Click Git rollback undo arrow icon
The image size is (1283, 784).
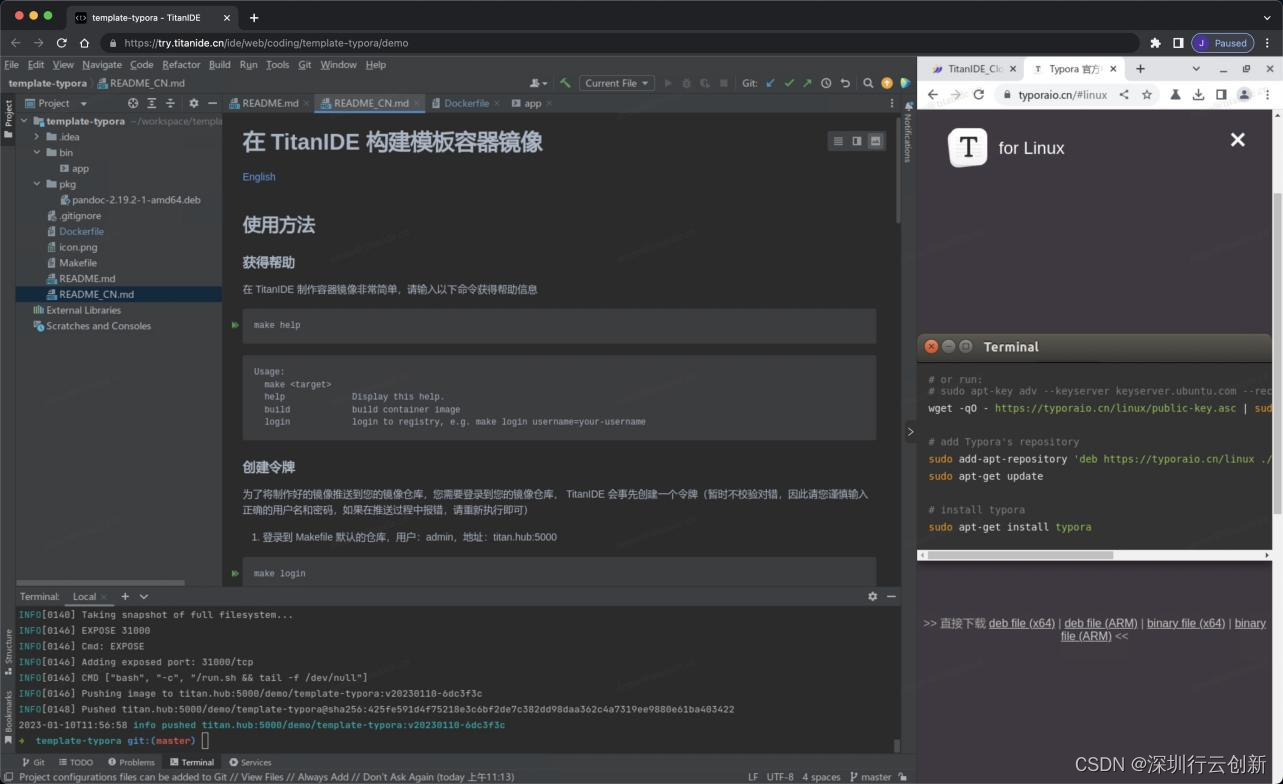click(845, 83)
